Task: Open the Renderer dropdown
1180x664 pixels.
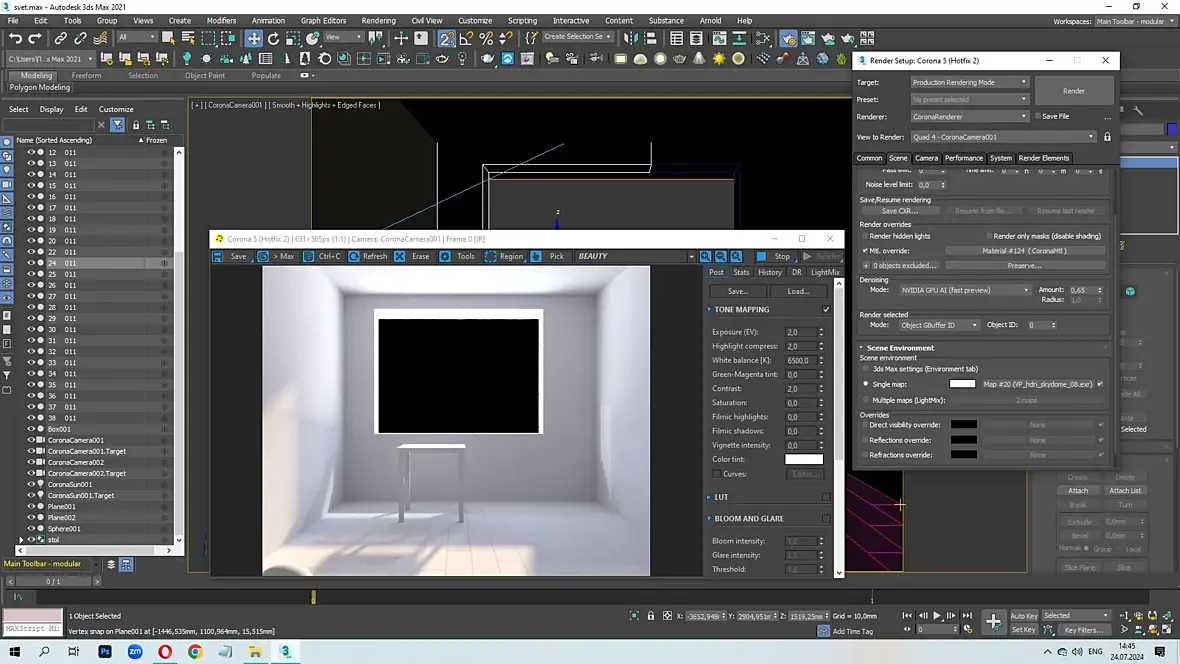Action: click(969, 117)
